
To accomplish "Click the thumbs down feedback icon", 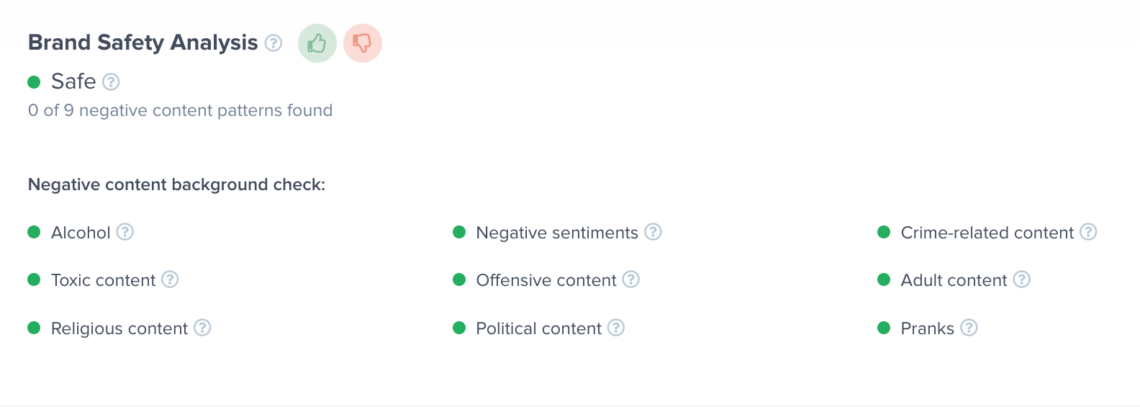I will tap(362, 43).
